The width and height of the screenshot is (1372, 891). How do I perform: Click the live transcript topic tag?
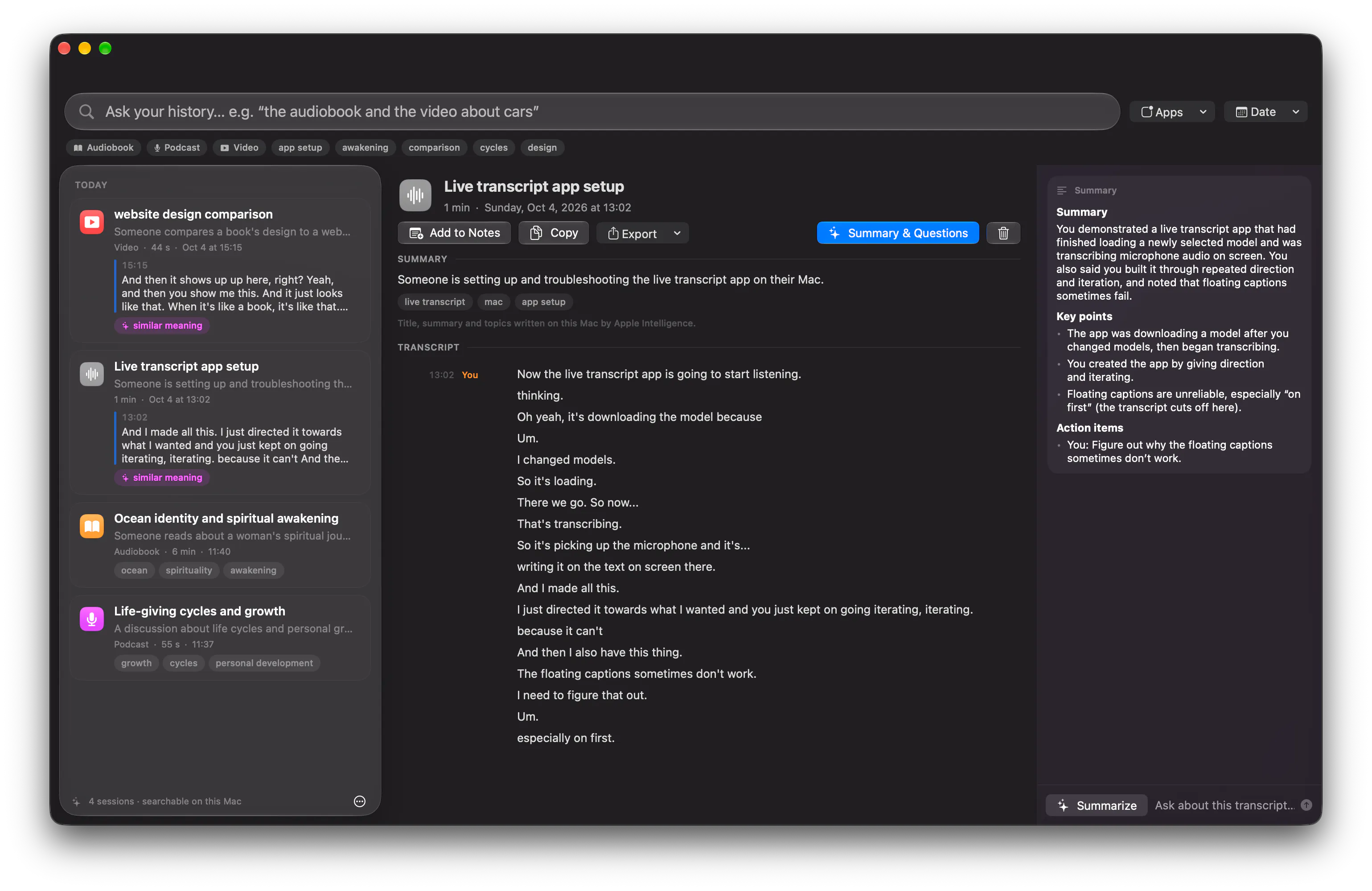coord(435,301)
